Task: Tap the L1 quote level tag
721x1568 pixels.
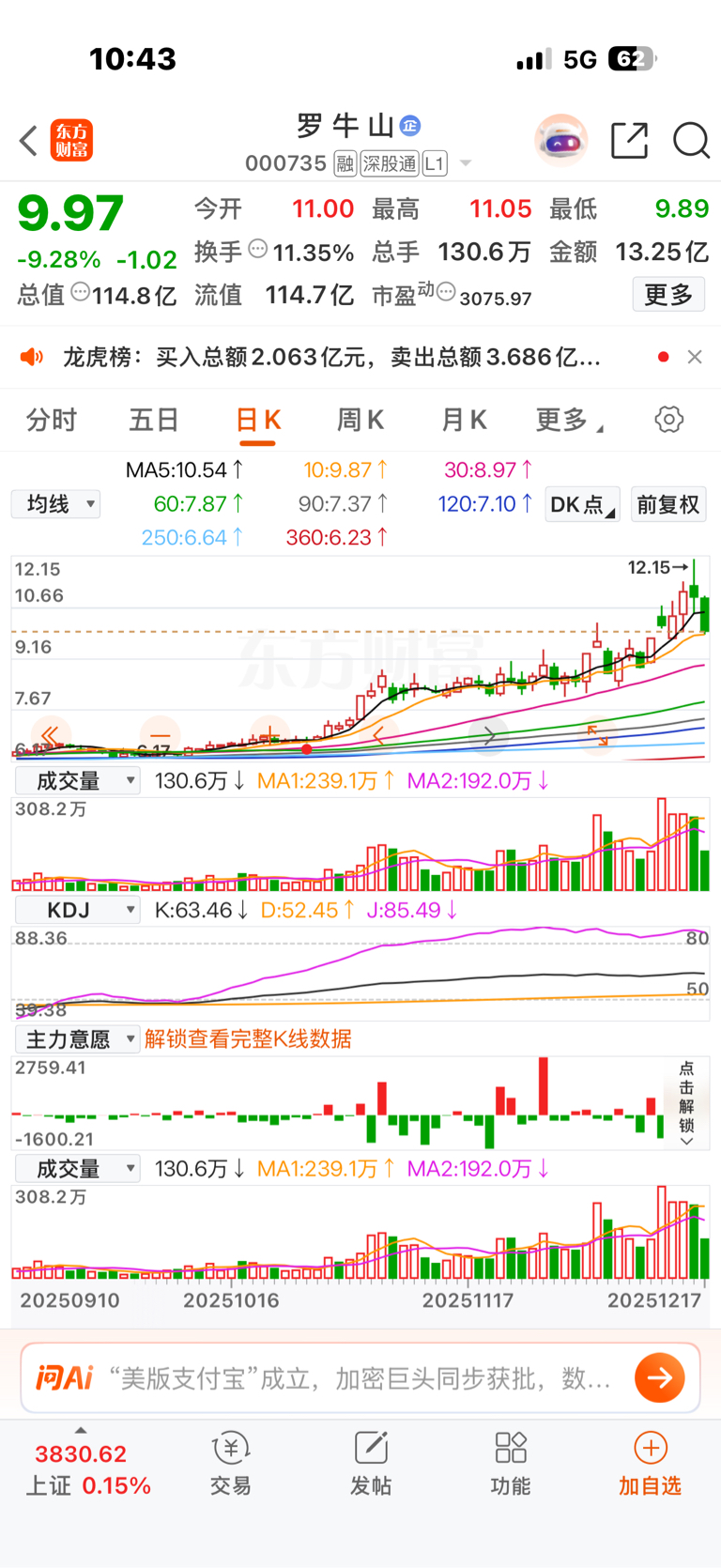Action: (435, 164)
